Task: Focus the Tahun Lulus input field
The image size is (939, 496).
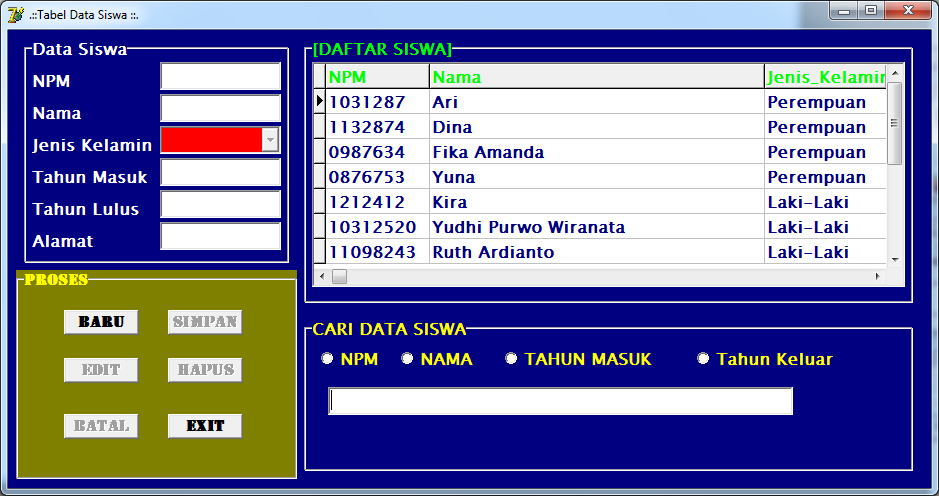Action: 220,204
